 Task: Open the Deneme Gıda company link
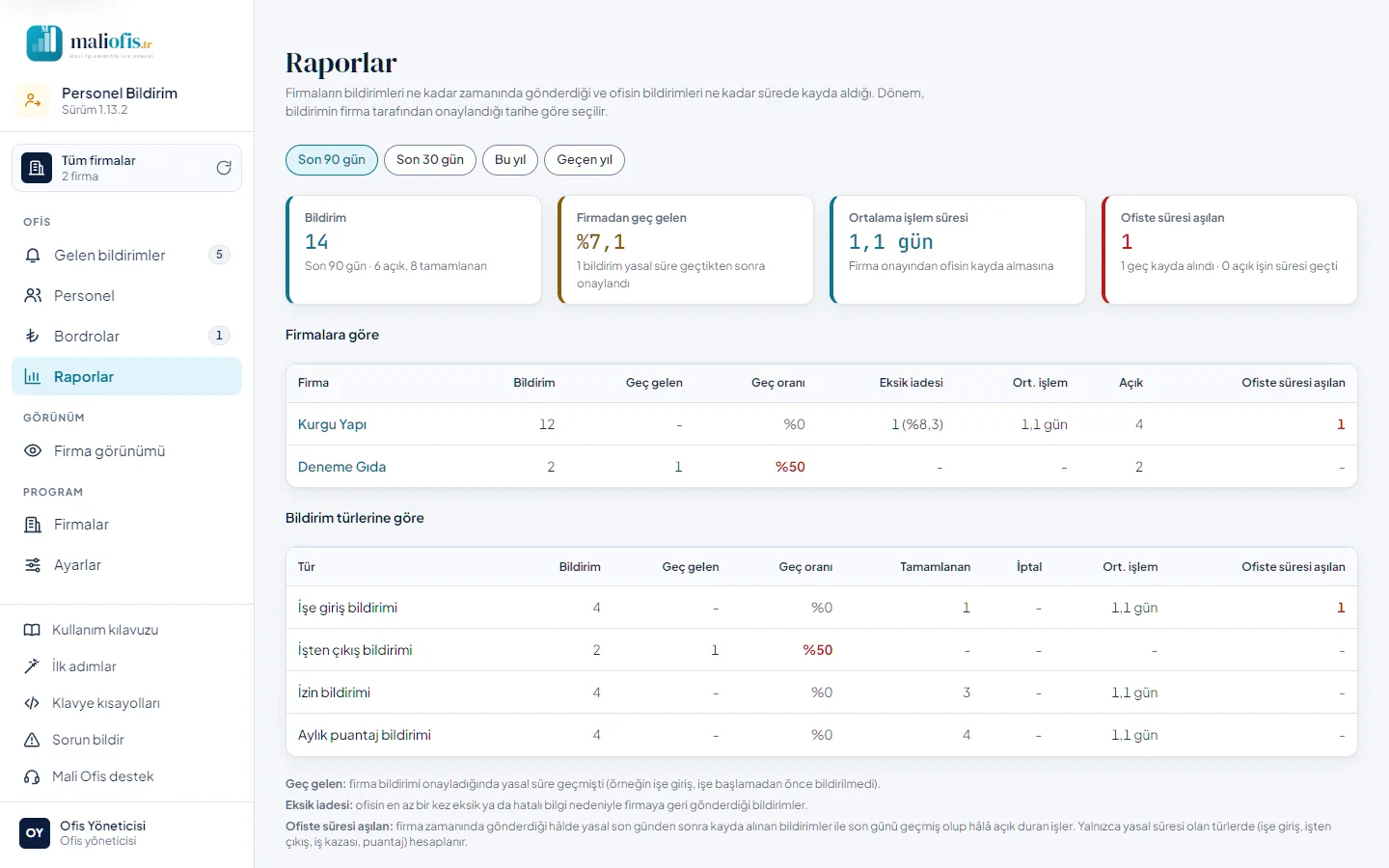click(x=341, y=467)
